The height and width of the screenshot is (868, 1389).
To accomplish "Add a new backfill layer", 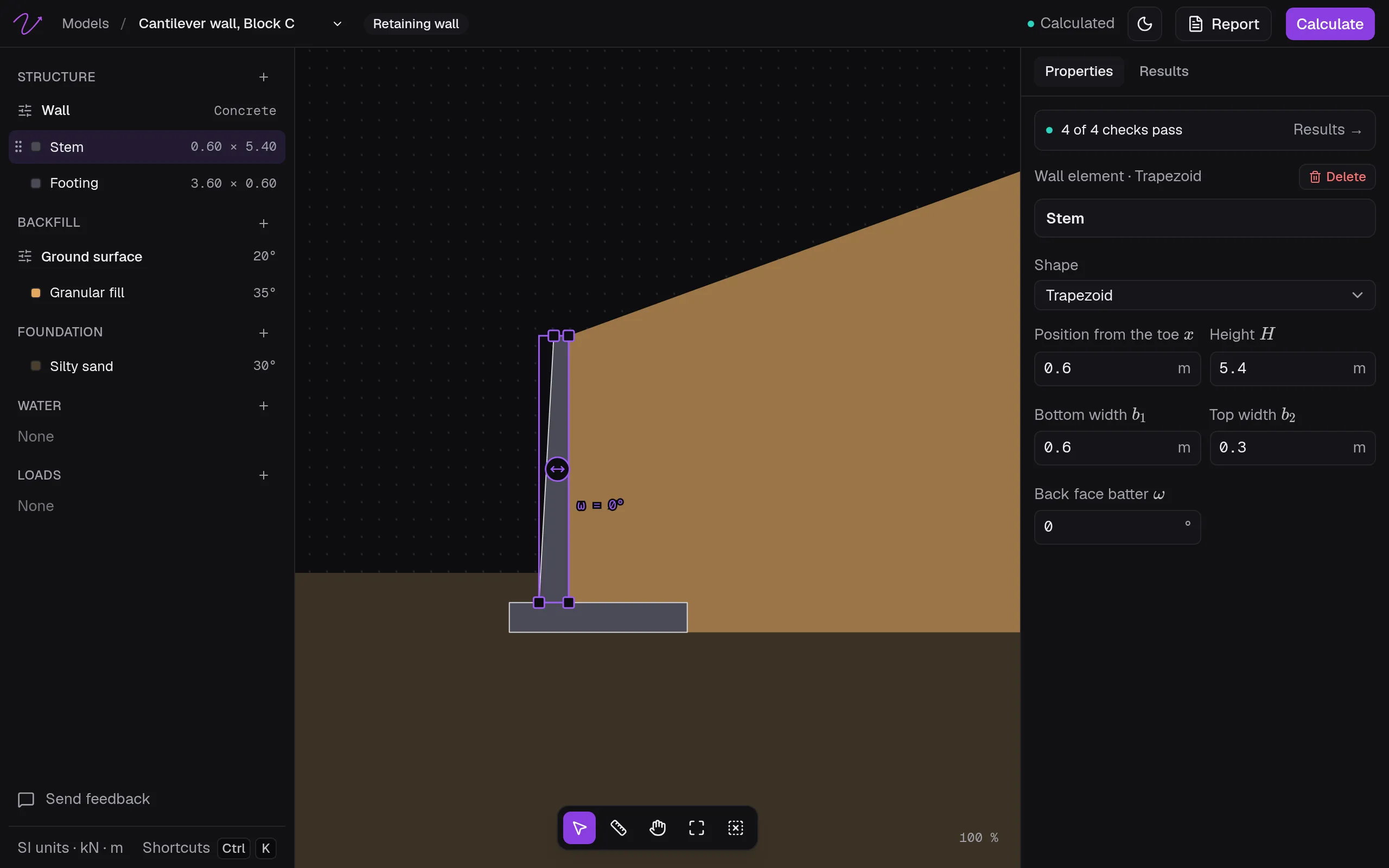I will tap(264, 224).
